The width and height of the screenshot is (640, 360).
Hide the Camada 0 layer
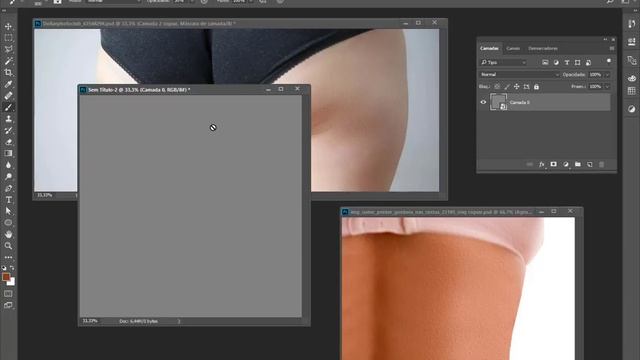483,102
